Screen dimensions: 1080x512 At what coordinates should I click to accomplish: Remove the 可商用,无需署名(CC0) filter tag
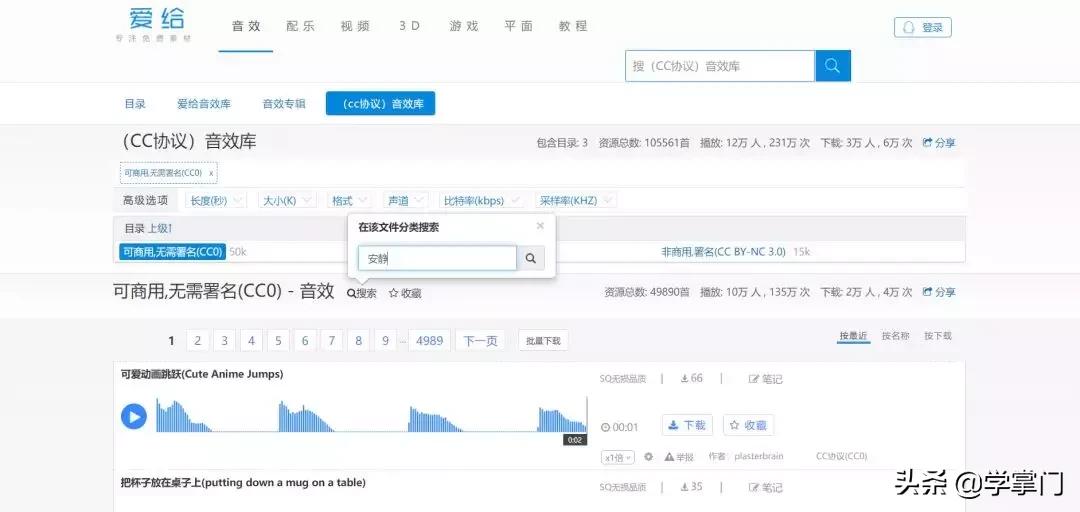tap(211, 173)
